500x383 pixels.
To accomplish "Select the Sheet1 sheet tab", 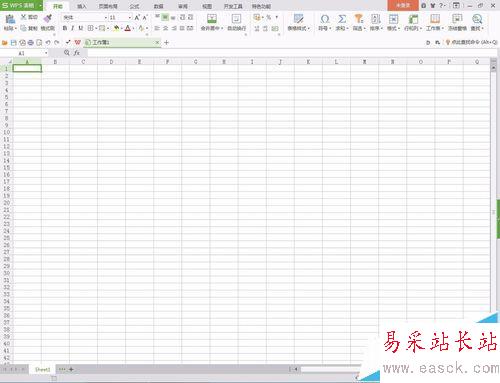I will pyautogui.click(x=42, y=369).
